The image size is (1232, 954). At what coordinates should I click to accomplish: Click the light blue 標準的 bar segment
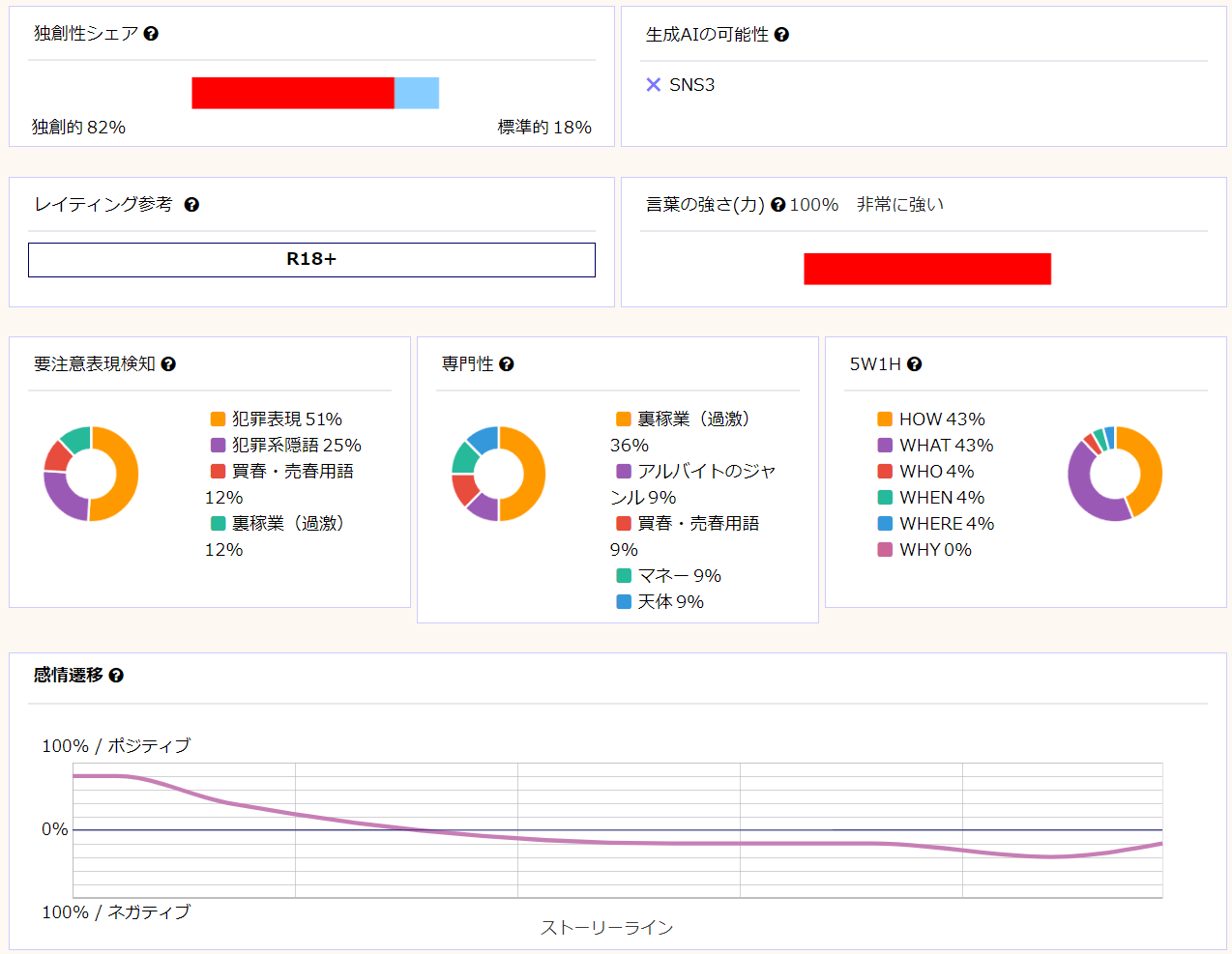(417, 94)
